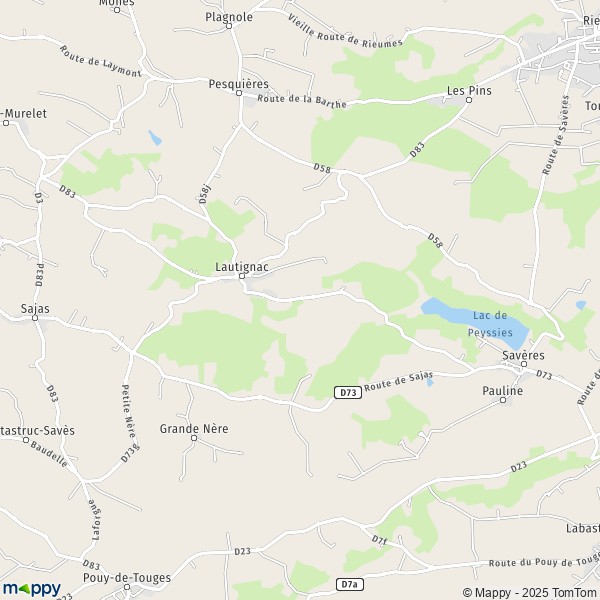Click the Mappy logo

[x=32, y=589]
